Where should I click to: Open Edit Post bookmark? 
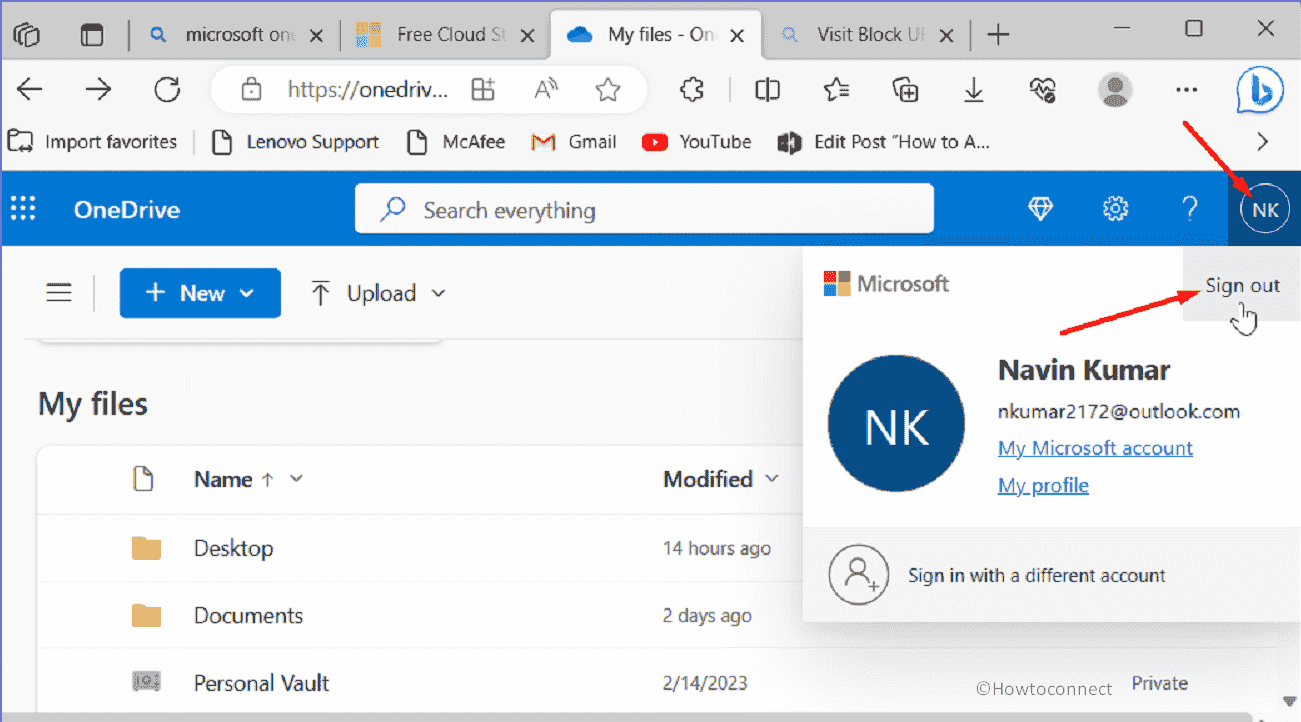pyautogui.click(x=884, y=142)
